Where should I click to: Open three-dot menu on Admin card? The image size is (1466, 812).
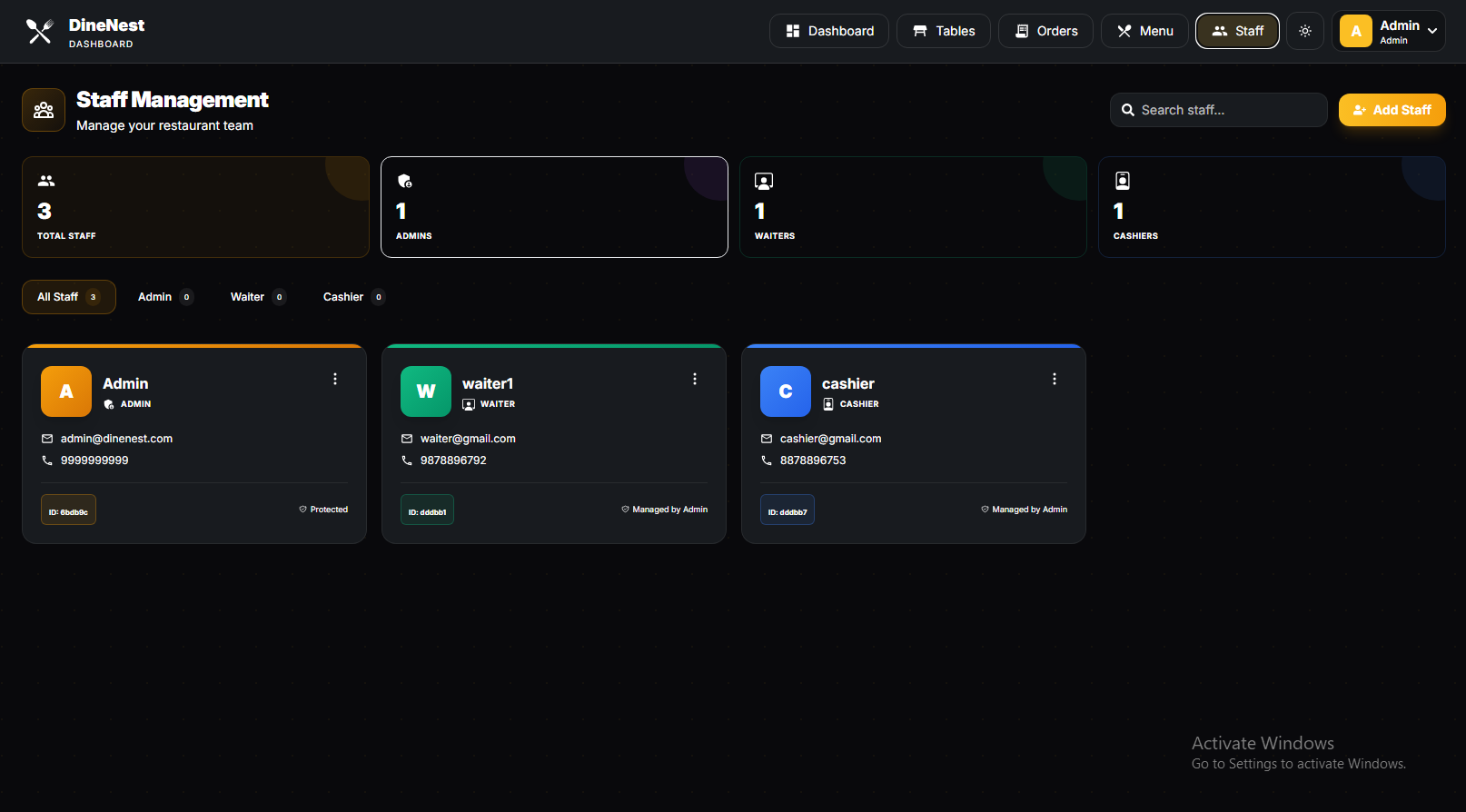(x=335, y=379)
